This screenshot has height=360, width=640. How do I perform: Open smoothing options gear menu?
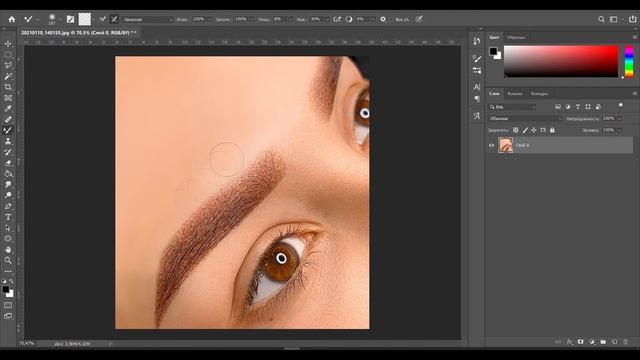tap(384, 19)
